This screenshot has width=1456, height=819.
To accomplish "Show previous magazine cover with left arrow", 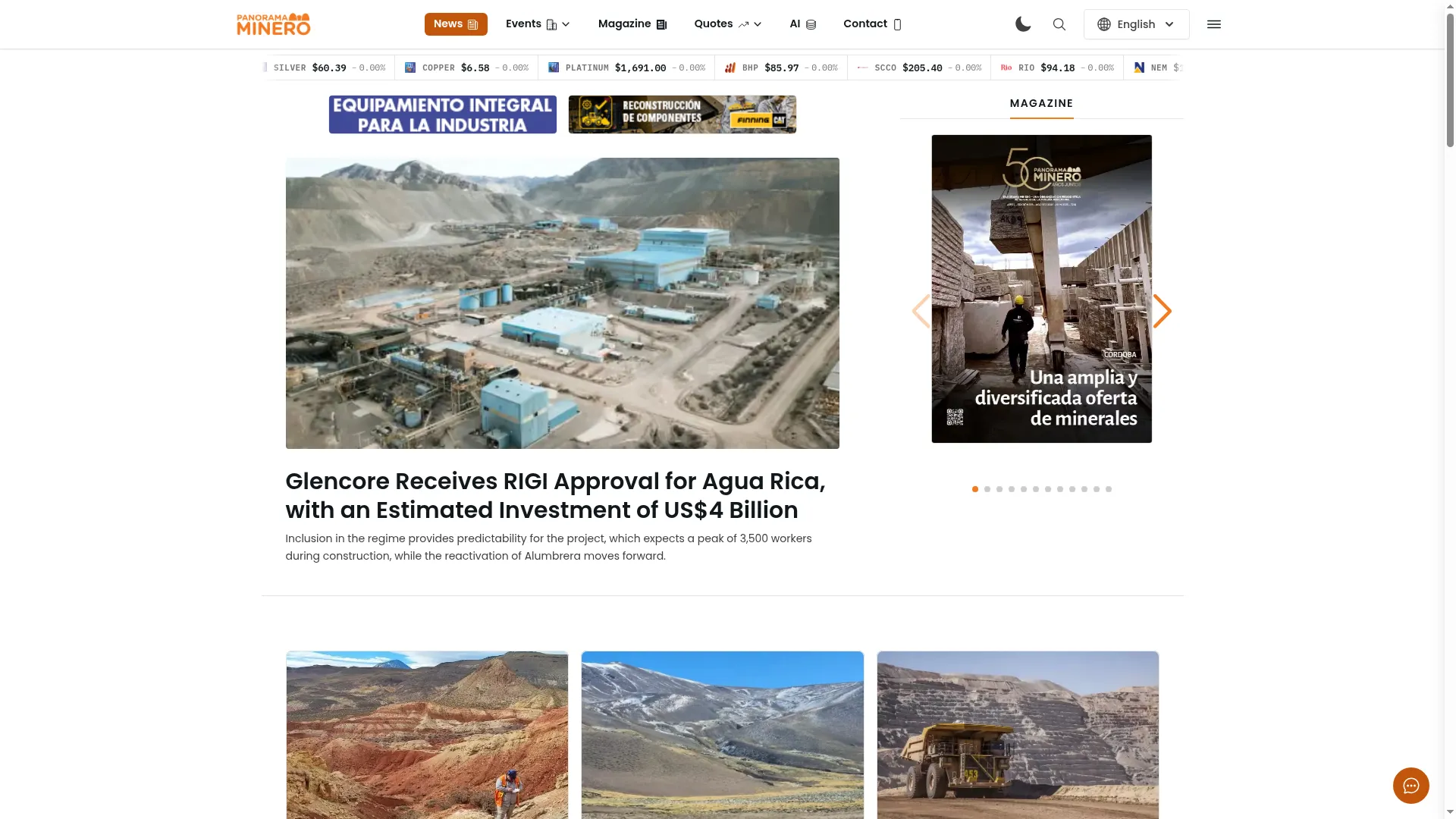I will (x=921, y=311).
